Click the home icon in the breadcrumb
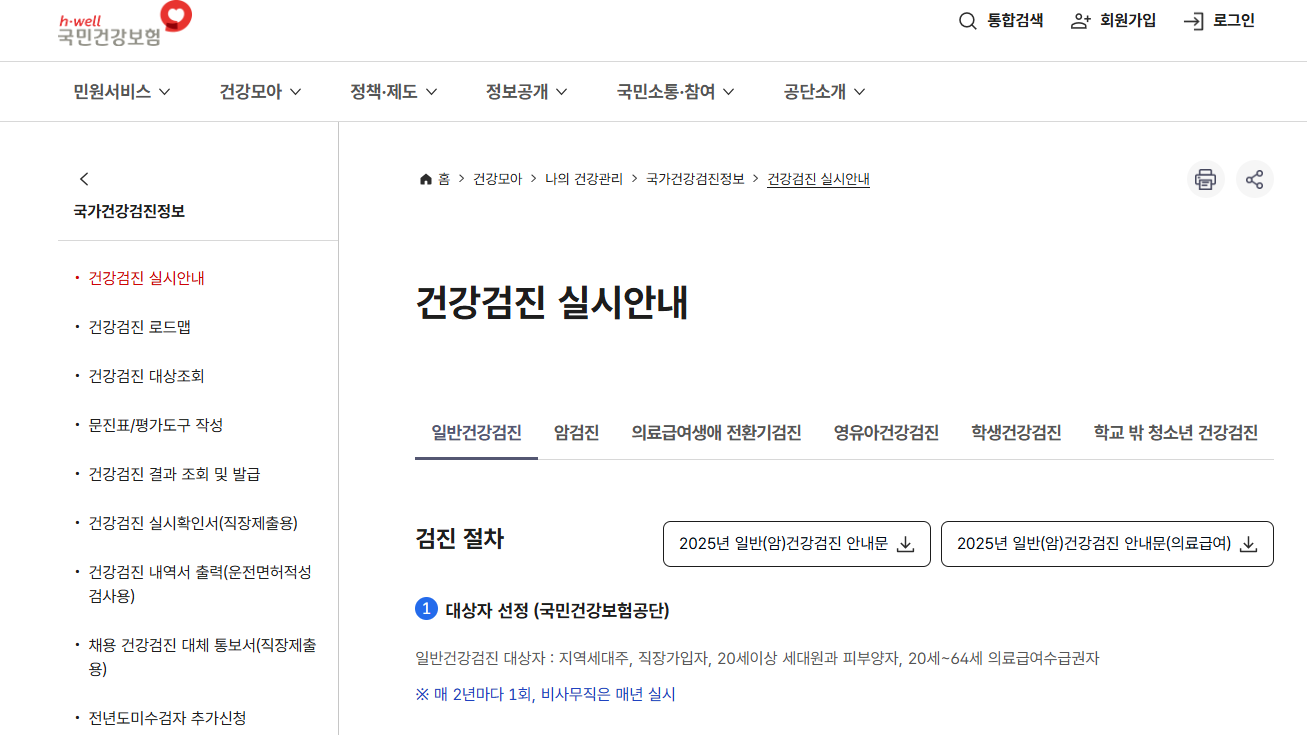1307x735 pixels. [424, 178]
